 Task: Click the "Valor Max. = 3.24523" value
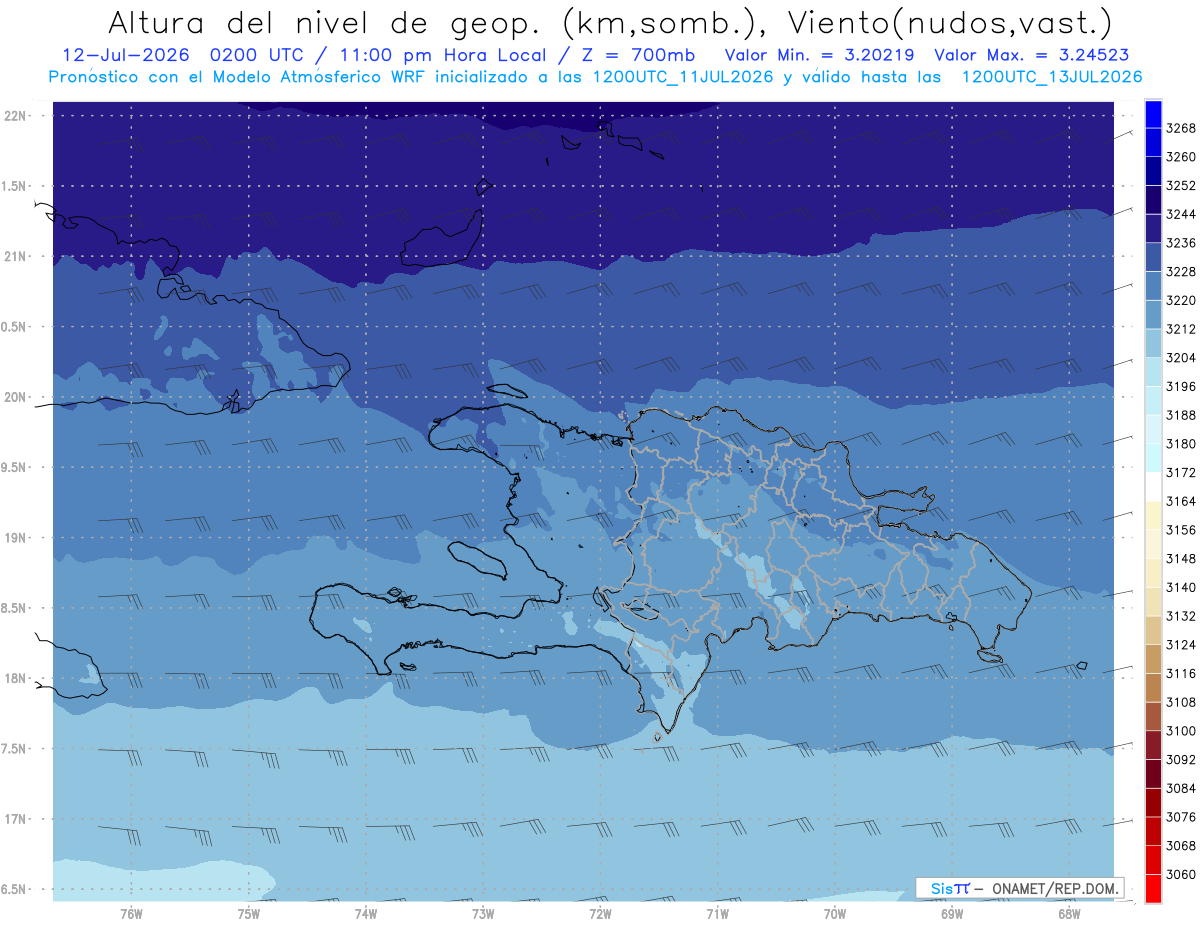[x=1032, y=56]
